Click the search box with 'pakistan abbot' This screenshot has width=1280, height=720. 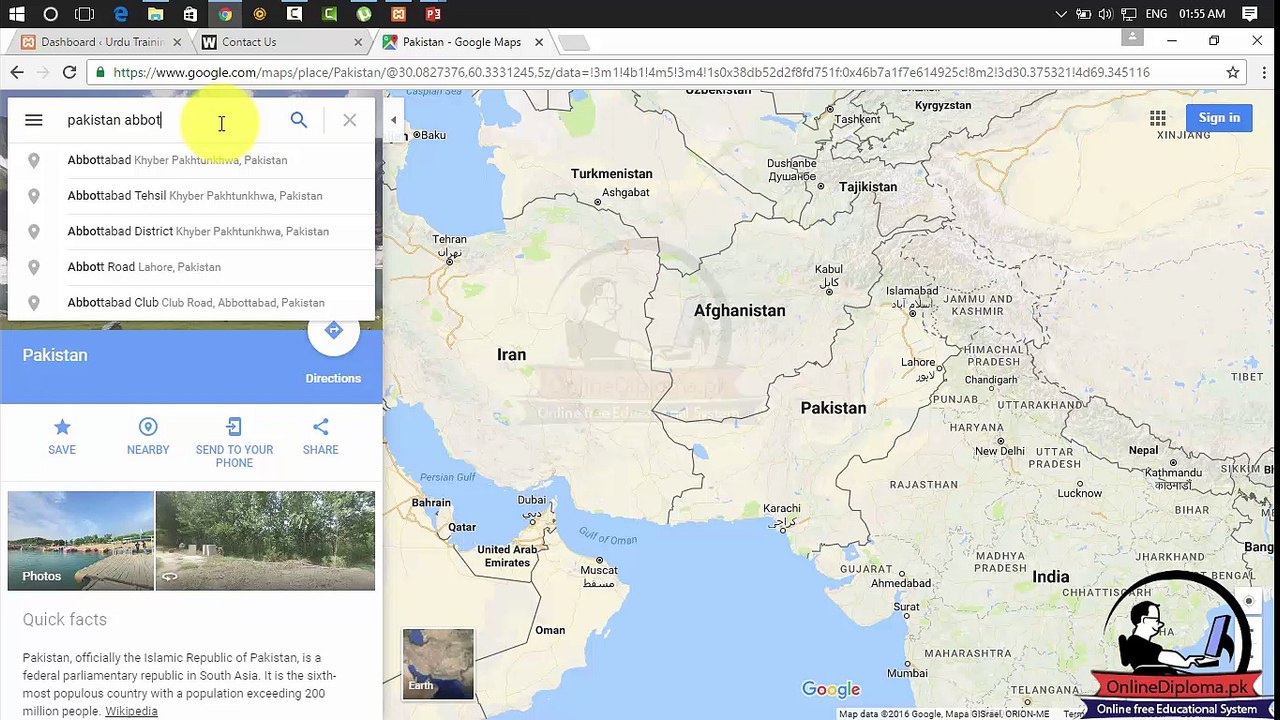(170, 120)
